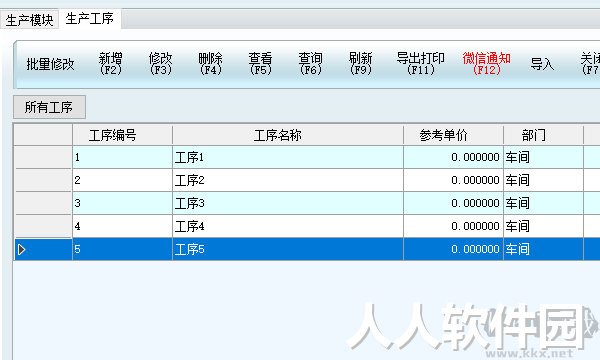Click 工序编号 cell with value 5

[122, 249]
